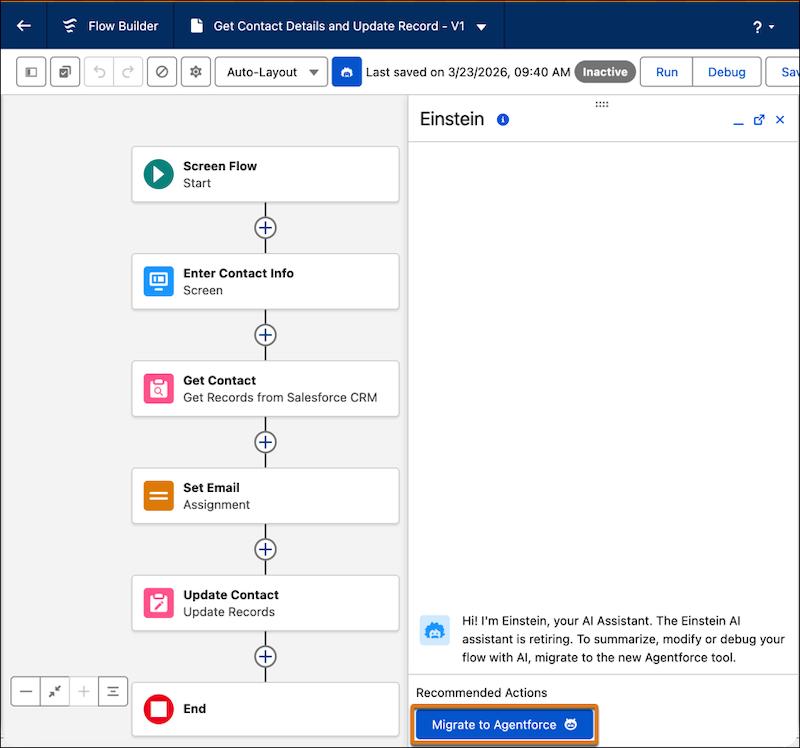Click the Recommended Actions heading
The height and width of the screenshot is (748, 800).
click(482, 692)
